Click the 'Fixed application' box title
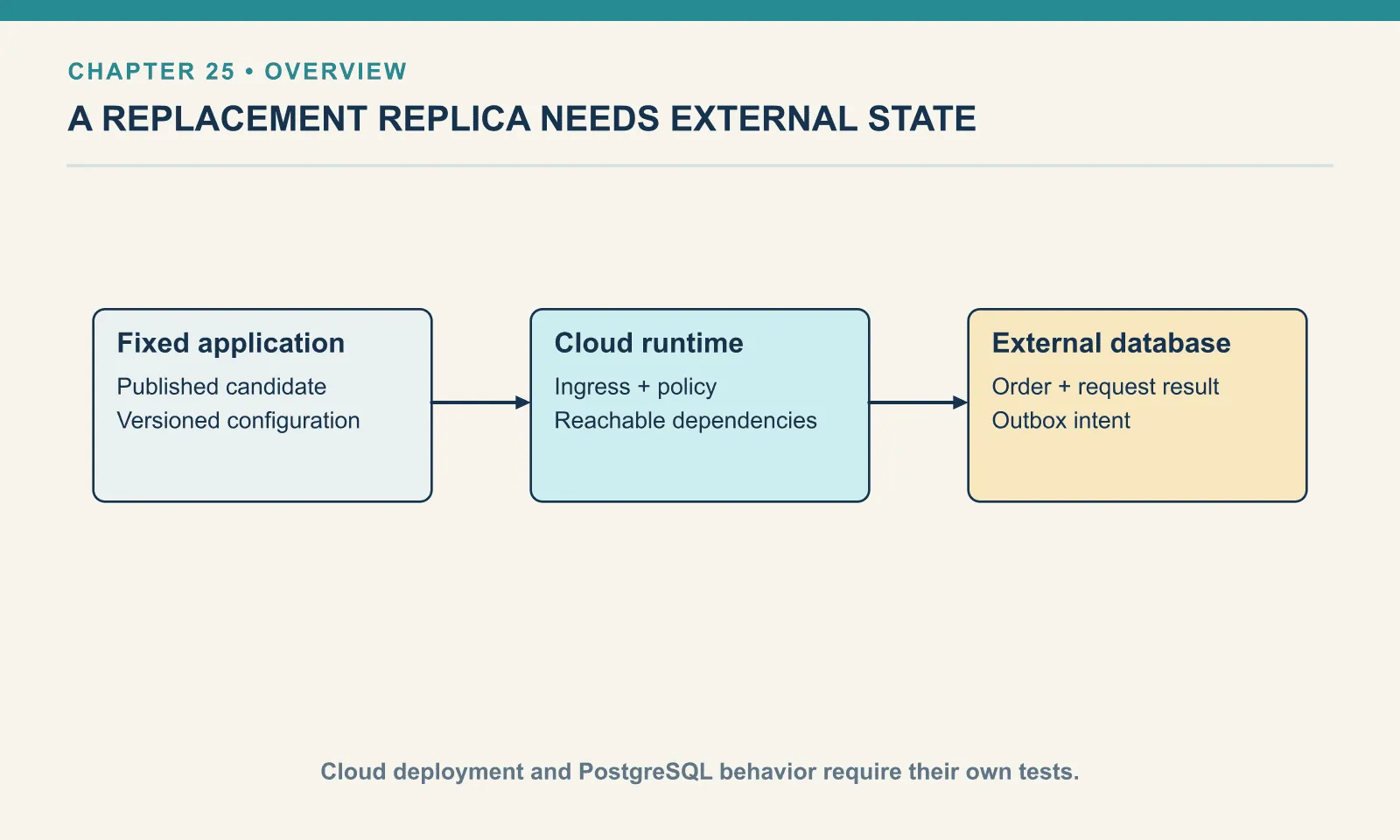Viewport: 1400px width, 840px height. (231, 344)
